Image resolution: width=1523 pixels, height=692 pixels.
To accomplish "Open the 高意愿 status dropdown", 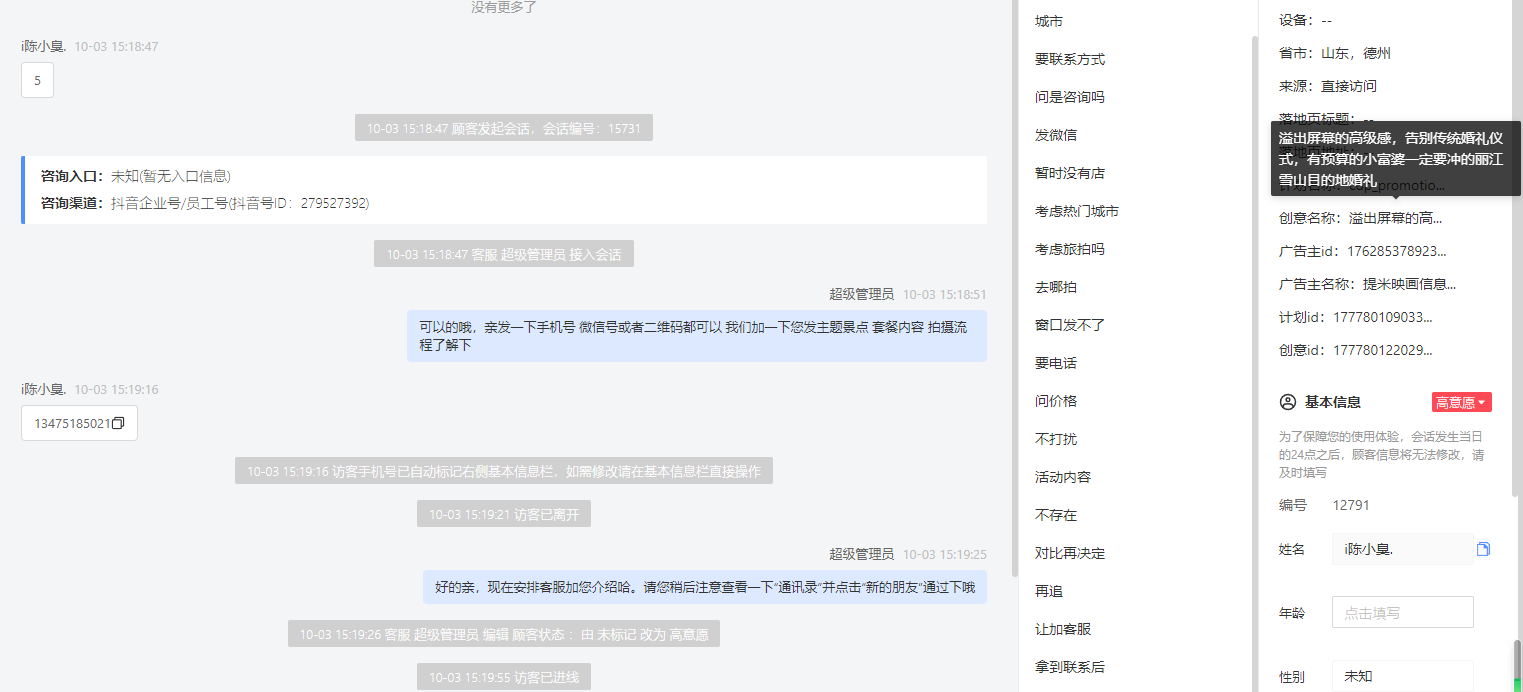I will coord(1461,402).
